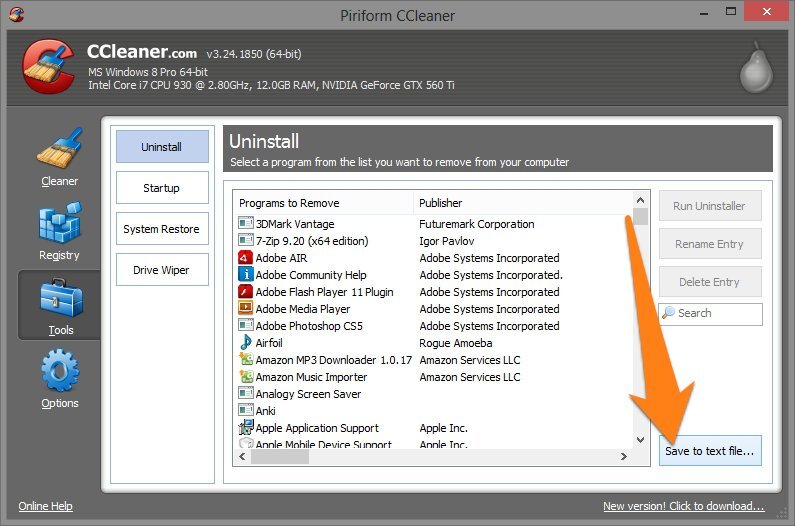Image resolution: width=795 pixels, height=526 pixels.
Task: Switch to the Startup tab
Action: 161,188
